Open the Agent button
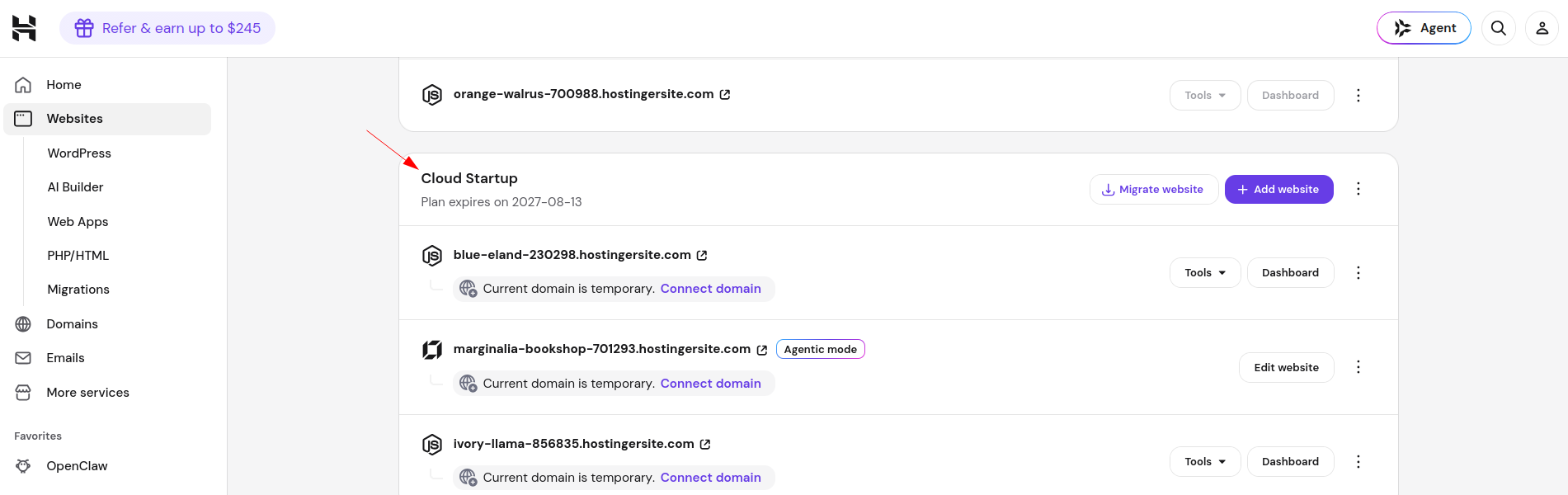Image resolution: width=1568 pixels, height=495 pixels. [1424, 28]
